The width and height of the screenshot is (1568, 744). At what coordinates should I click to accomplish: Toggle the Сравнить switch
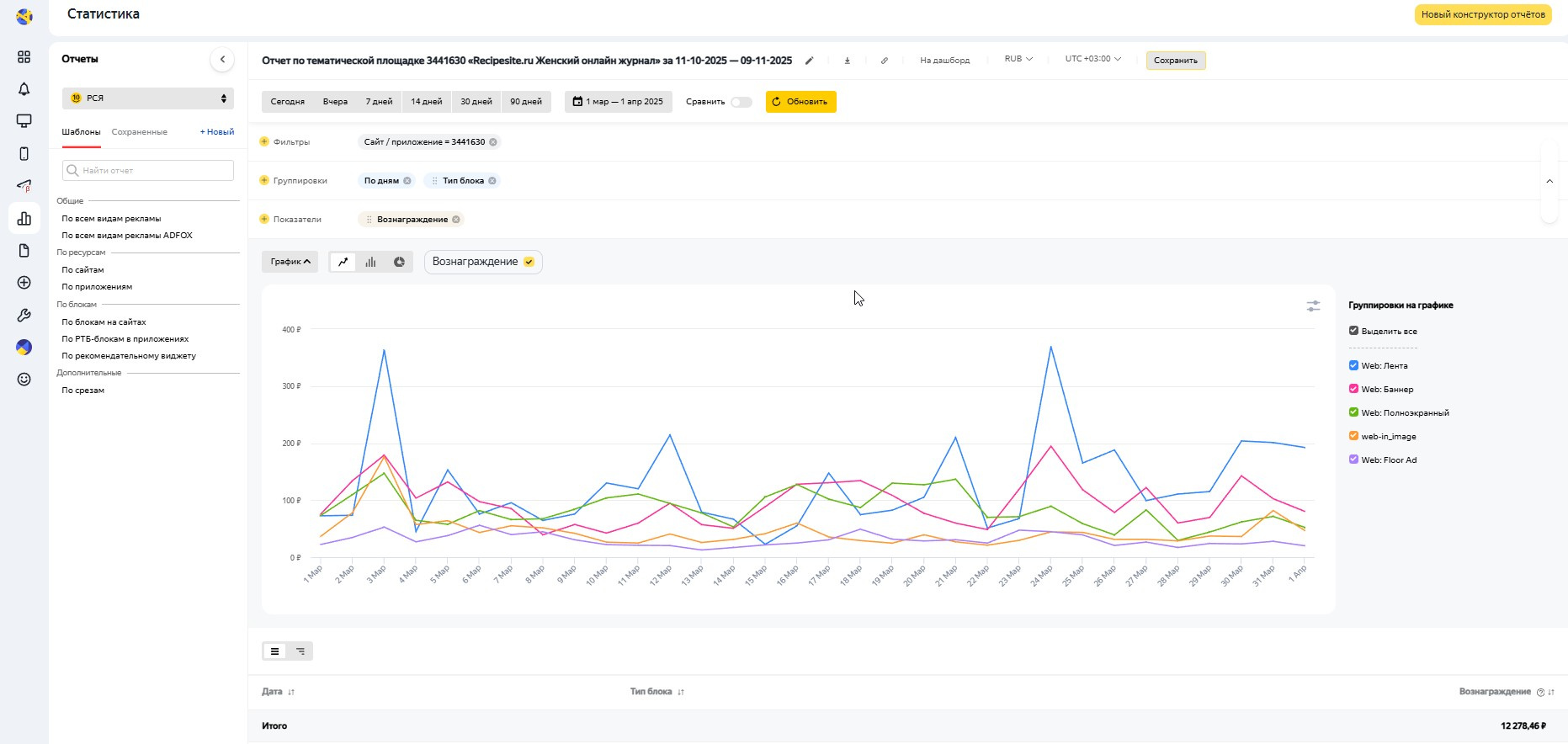coord(741,102)
